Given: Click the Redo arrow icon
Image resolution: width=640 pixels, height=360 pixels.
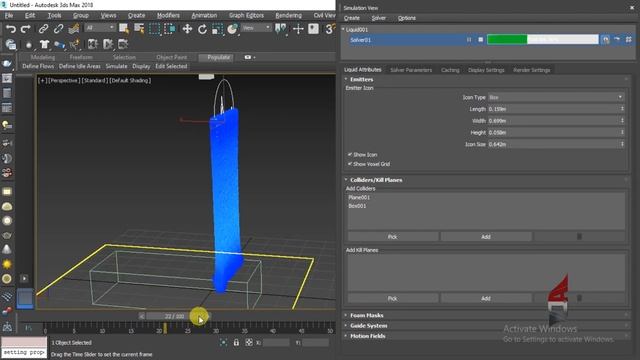Looking at the screenshot, I should [x=26, y=29].
